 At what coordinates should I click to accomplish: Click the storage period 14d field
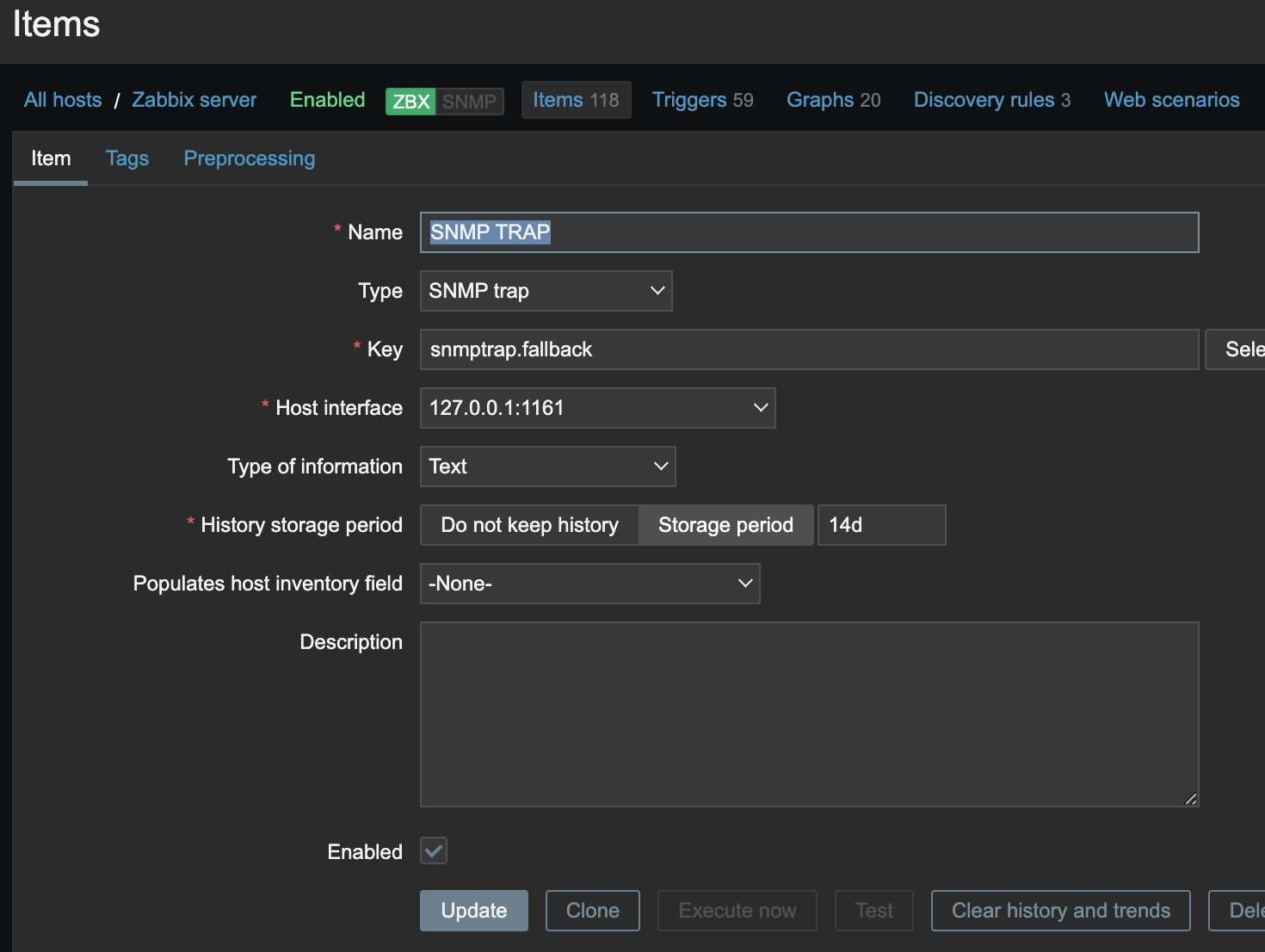pos(881,525)
